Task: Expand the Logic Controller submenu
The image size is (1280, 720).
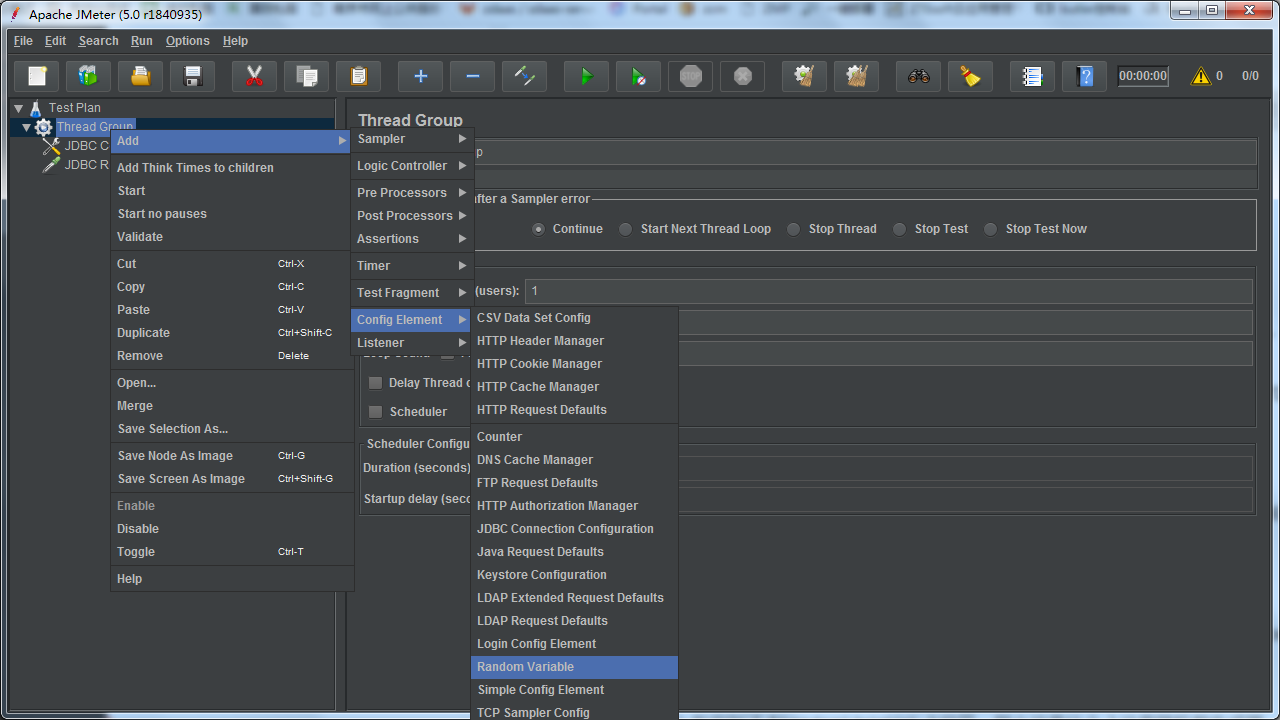Action: [x=412, y=166]
